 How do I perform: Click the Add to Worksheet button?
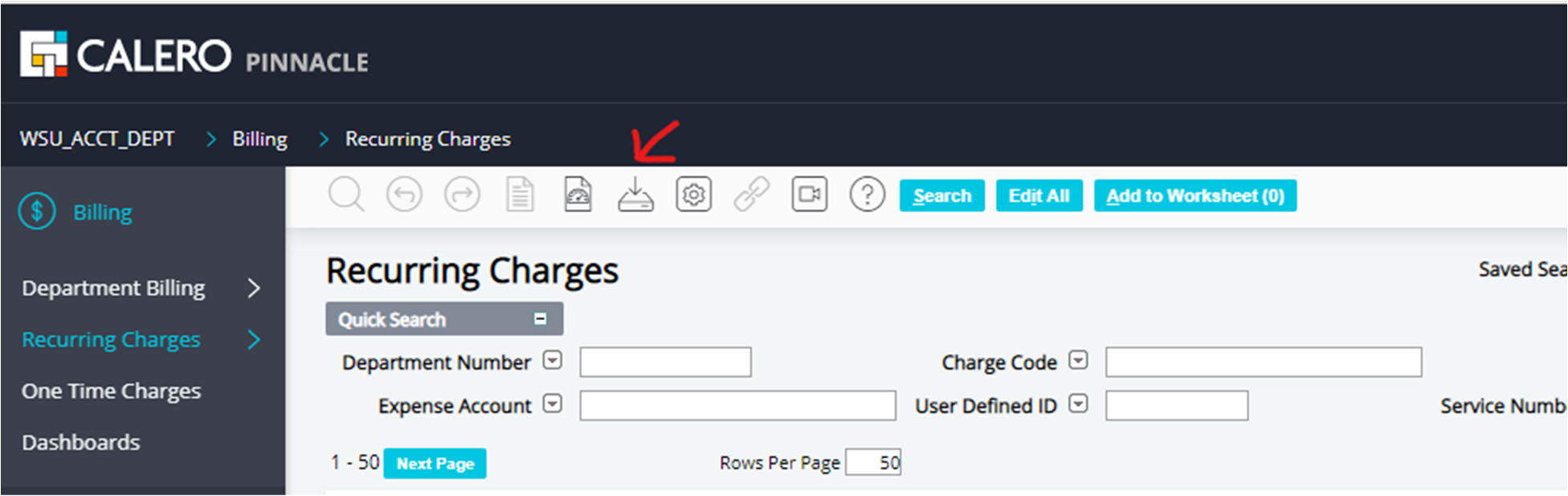point(1194,196)
